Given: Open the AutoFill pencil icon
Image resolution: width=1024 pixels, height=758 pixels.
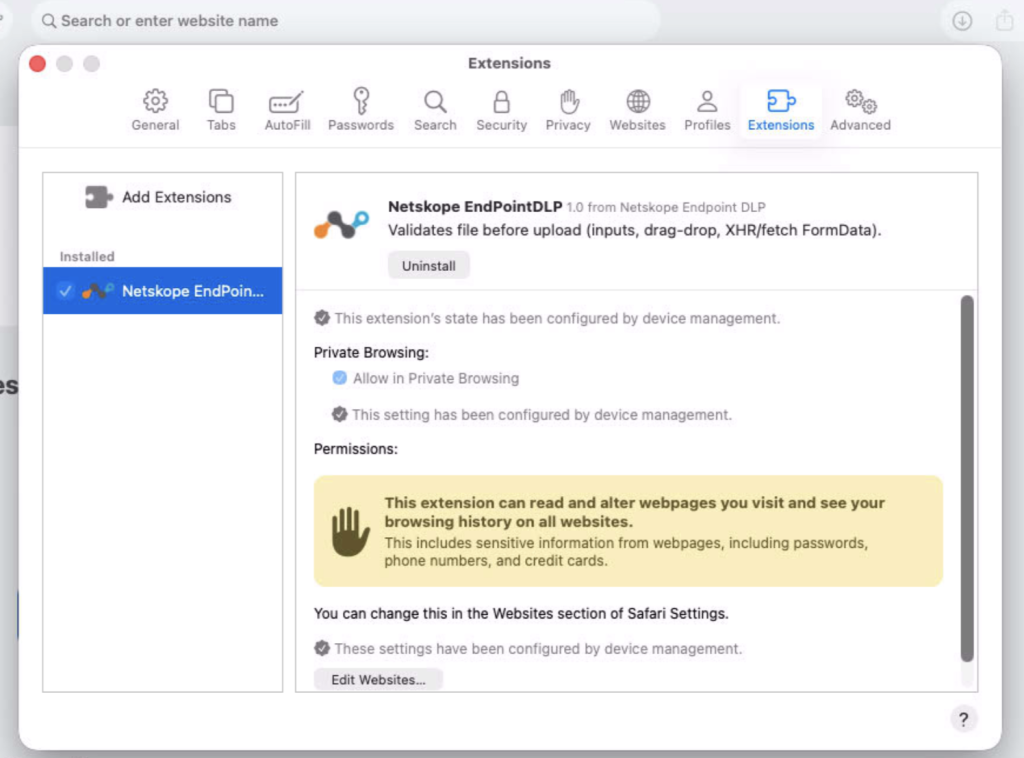Looking at the screenshot, I should click(286, 103).
